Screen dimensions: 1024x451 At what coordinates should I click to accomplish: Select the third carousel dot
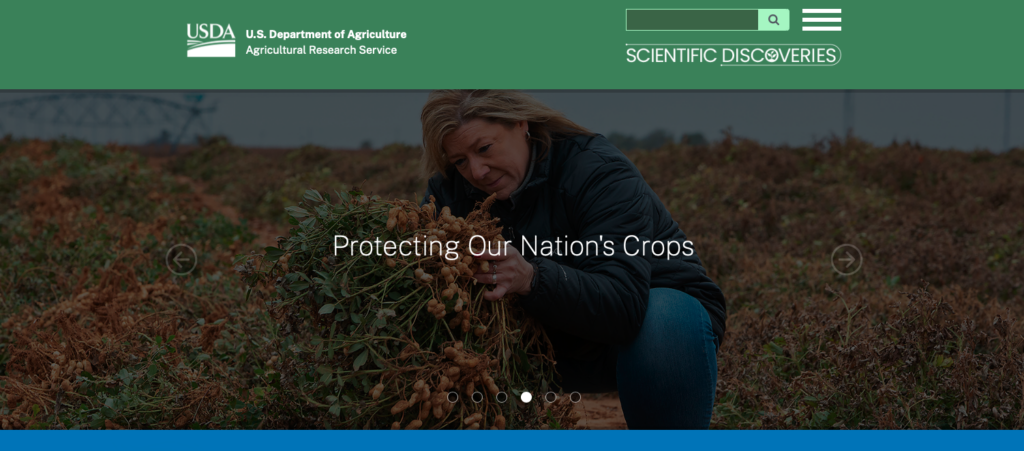(x=502, y=397)
